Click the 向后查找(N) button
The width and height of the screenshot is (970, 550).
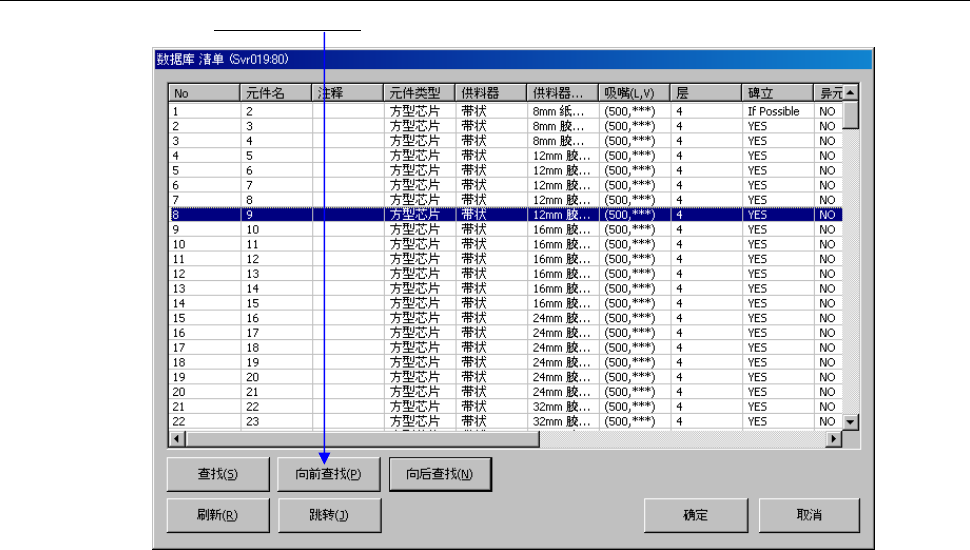click(440, 474)
